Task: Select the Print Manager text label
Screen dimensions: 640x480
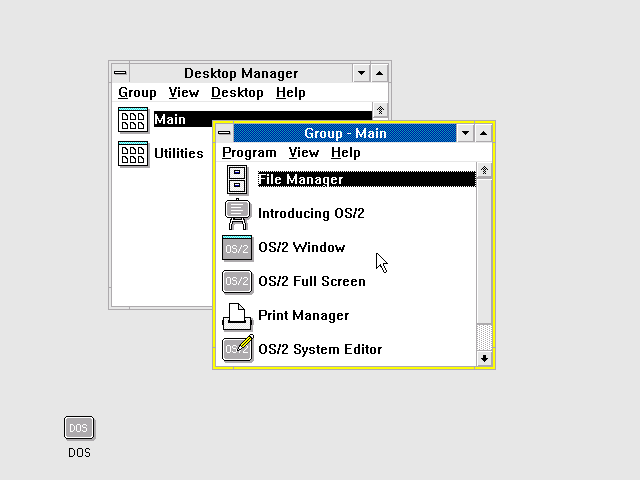Action: [304, 316]
